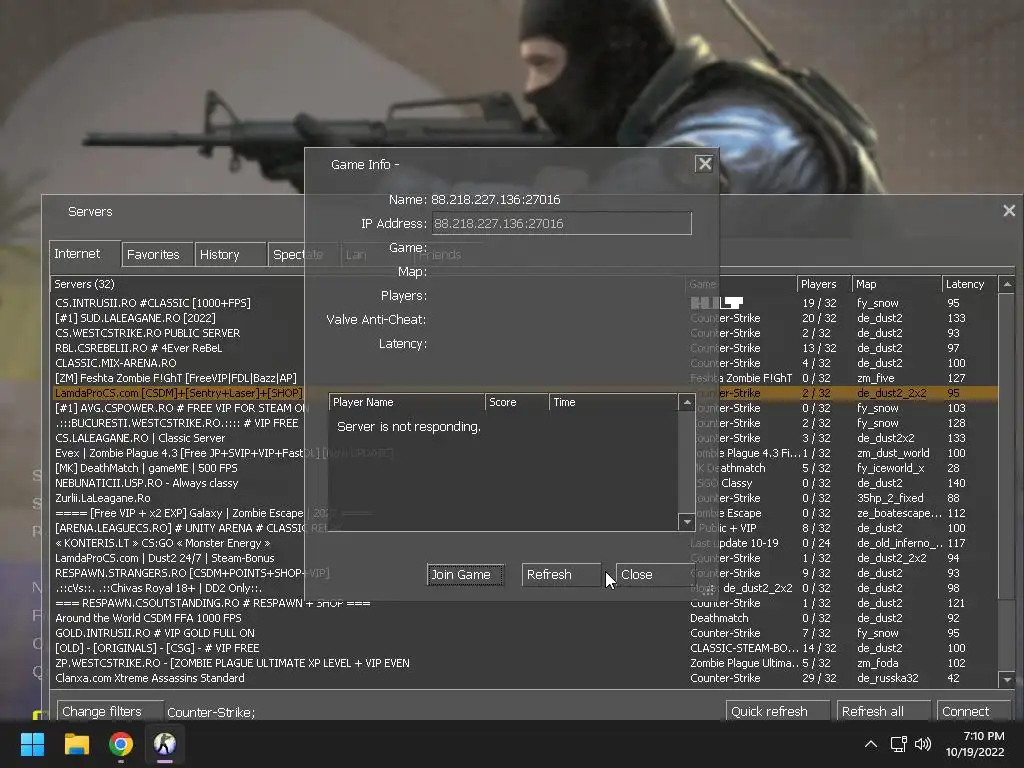Open the volume tray icon
Image resolution: width=1024 pixels, height=768 pixels.
923,744
